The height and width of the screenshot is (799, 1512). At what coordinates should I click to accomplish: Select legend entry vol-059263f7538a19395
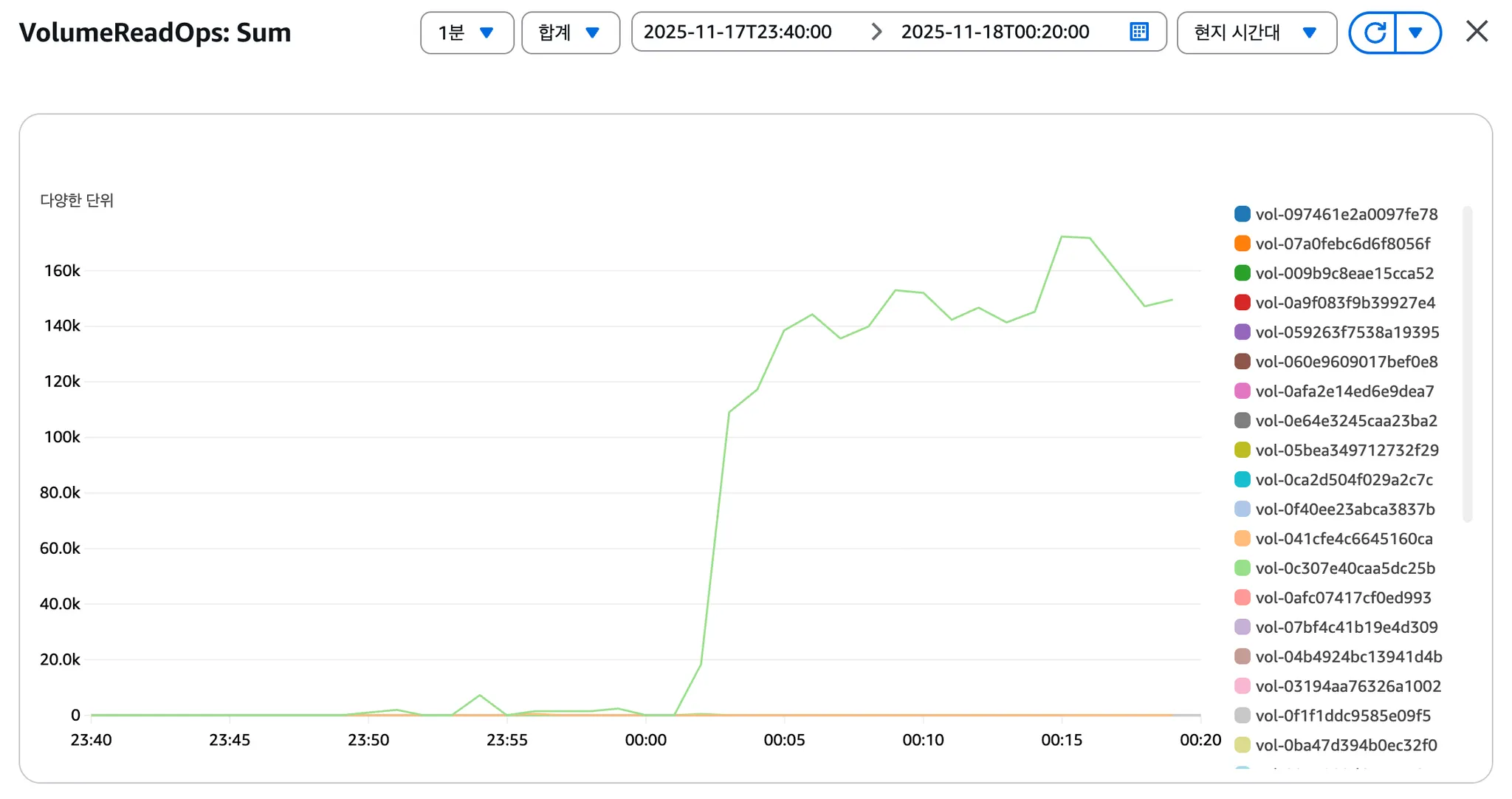1347,332
